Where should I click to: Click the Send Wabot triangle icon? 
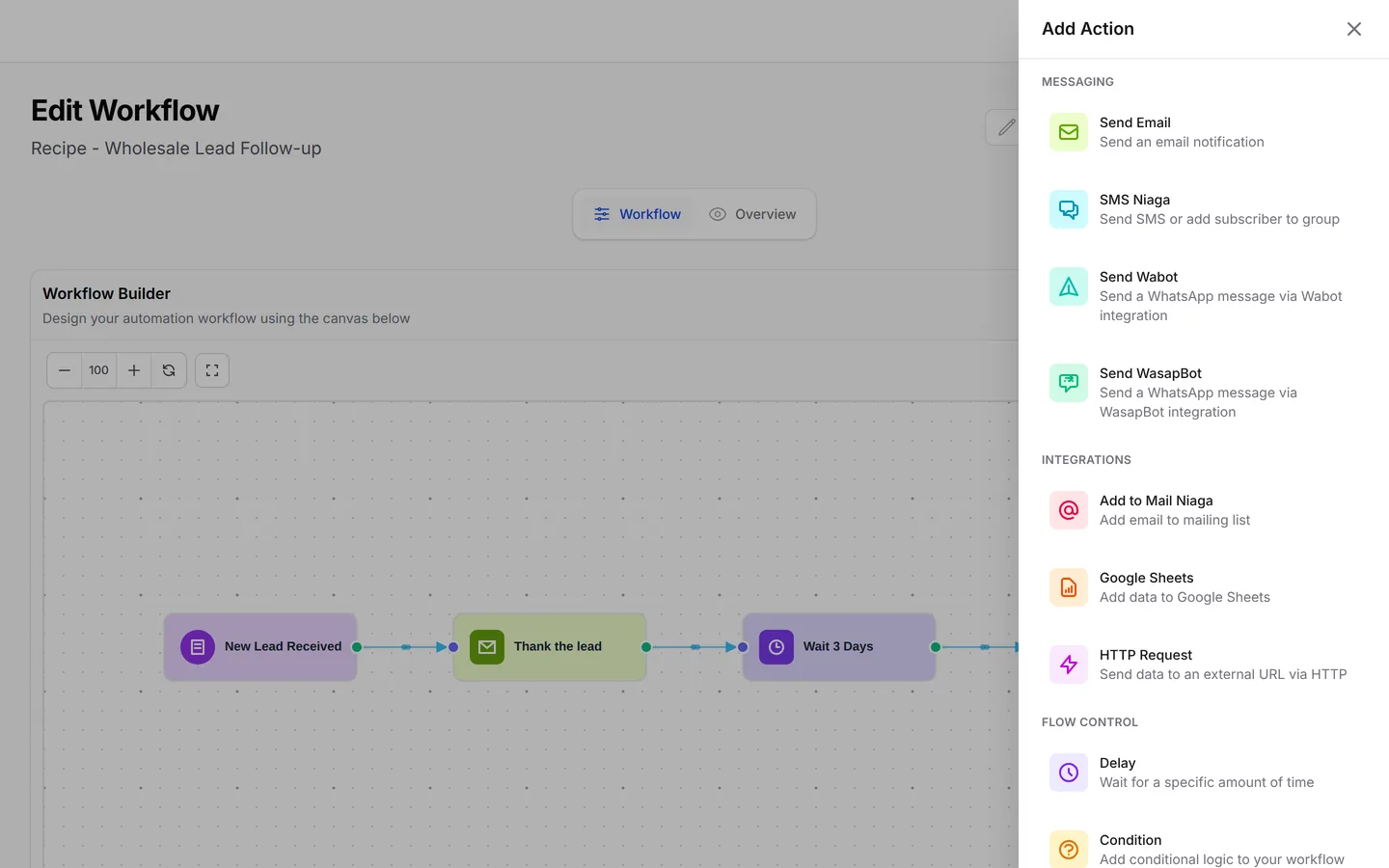[1069, 286]
